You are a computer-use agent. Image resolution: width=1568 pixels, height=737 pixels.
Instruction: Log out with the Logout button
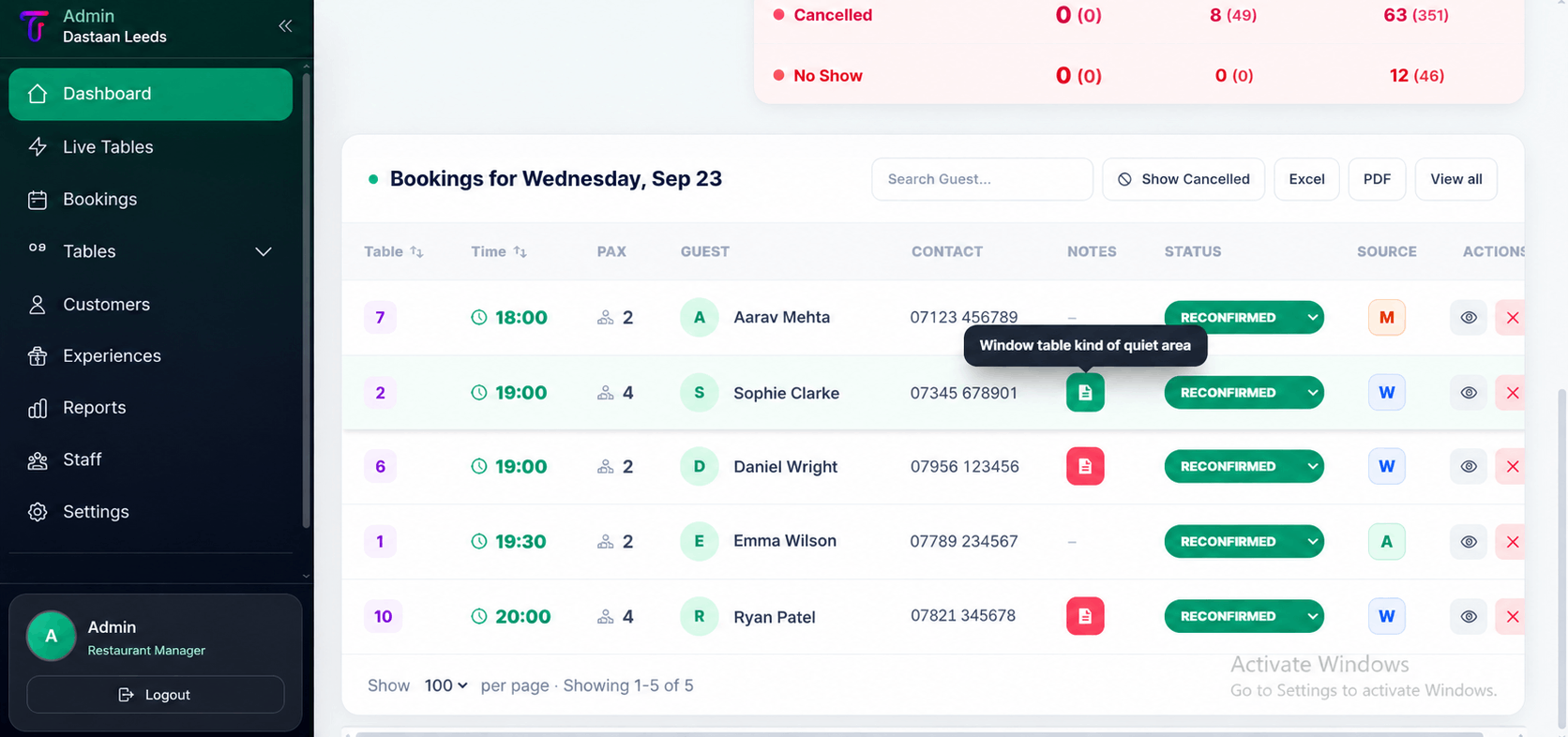(156, 695)
